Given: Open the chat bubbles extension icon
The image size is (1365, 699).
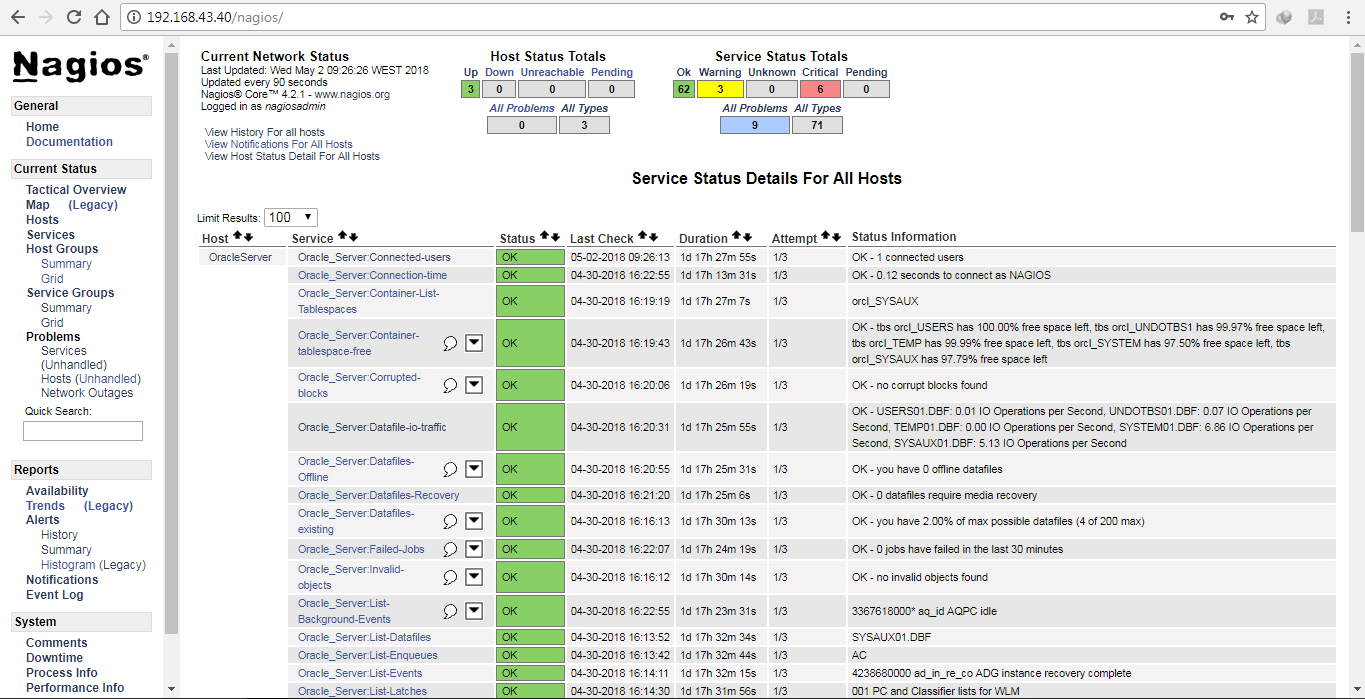Looking at the screenshot, I should [x=1285, y=17].
